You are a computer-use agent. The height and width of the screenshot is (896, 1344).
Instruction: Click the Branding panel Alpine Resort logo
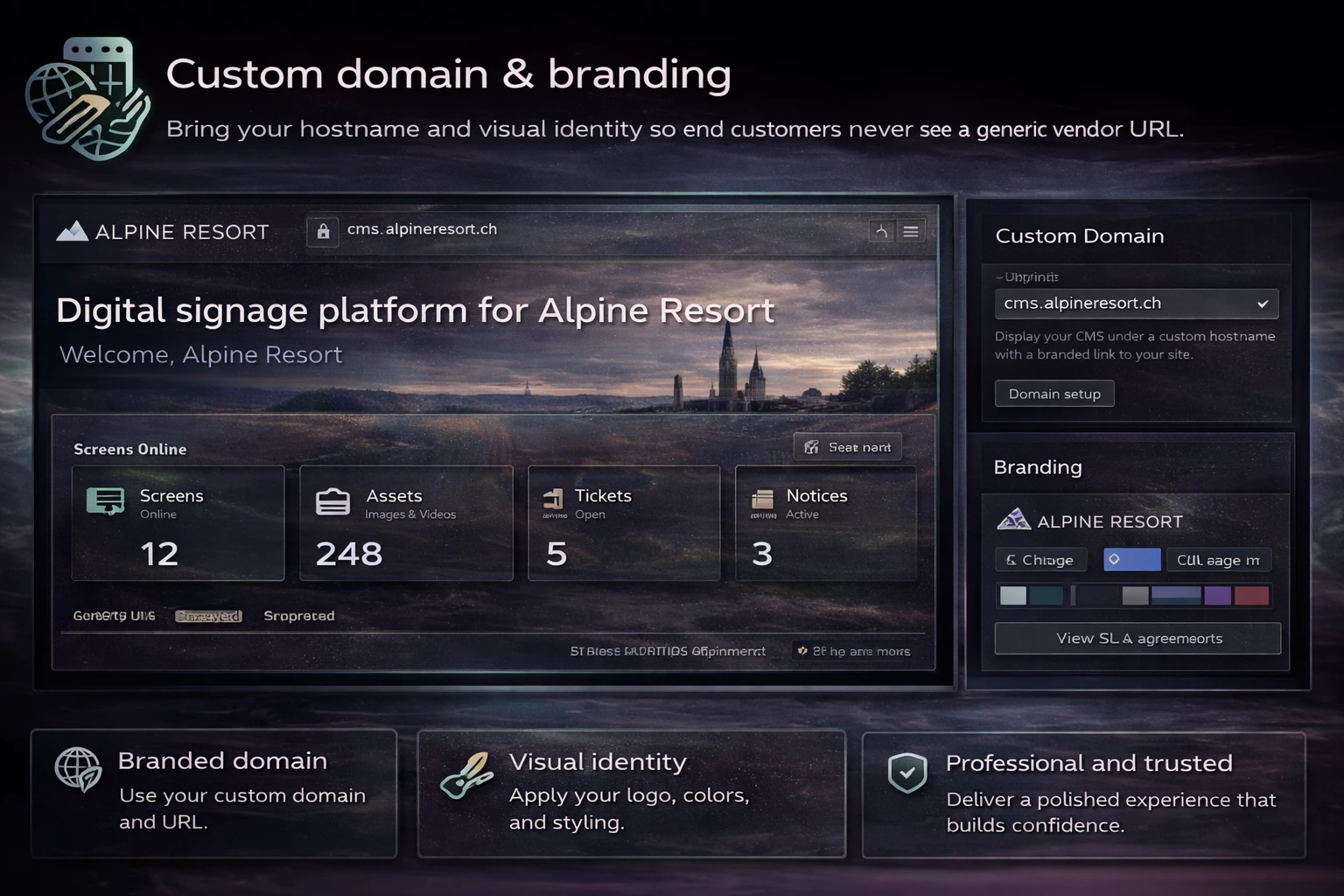(1013, 521)
